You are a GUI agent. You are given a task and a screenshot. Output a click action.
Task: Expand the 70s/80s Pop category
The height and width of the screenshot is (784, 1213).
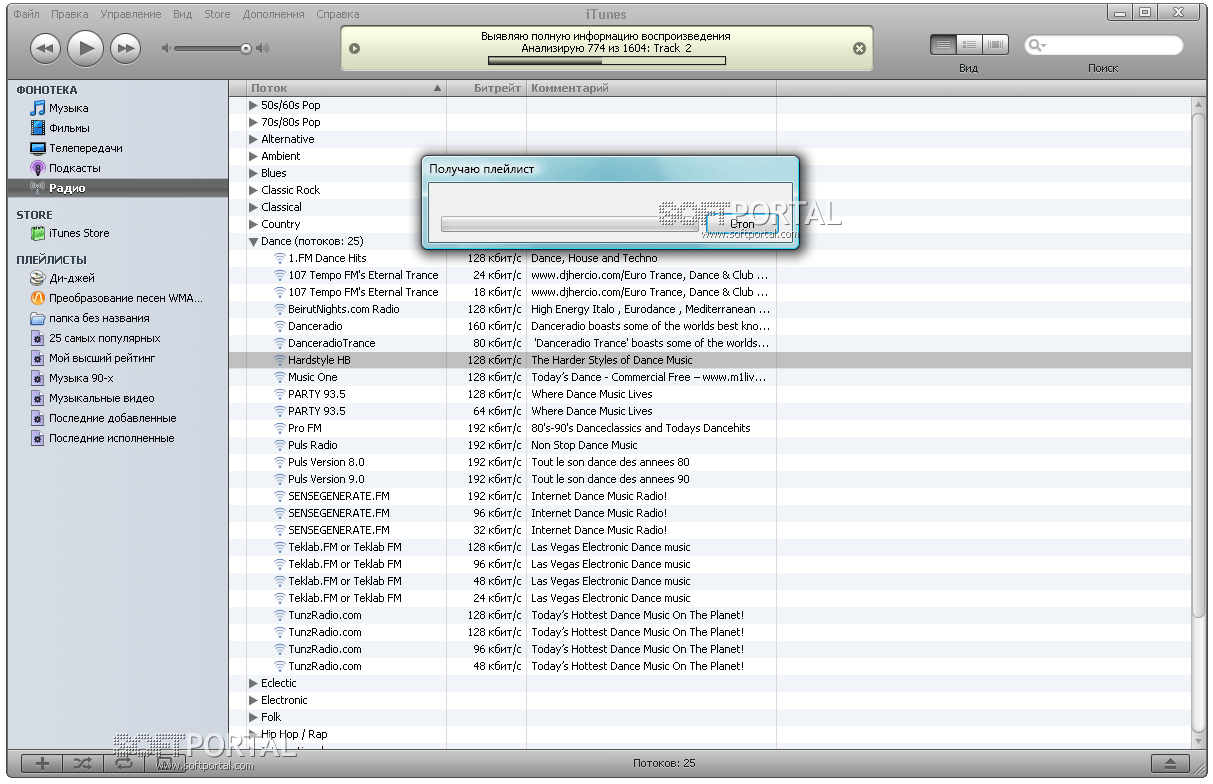[253, 122]
